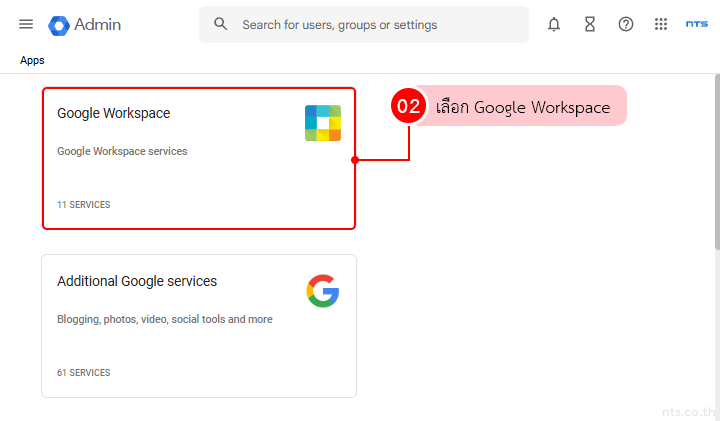
Task: Click the Google G logo
Action: [322, 291]
